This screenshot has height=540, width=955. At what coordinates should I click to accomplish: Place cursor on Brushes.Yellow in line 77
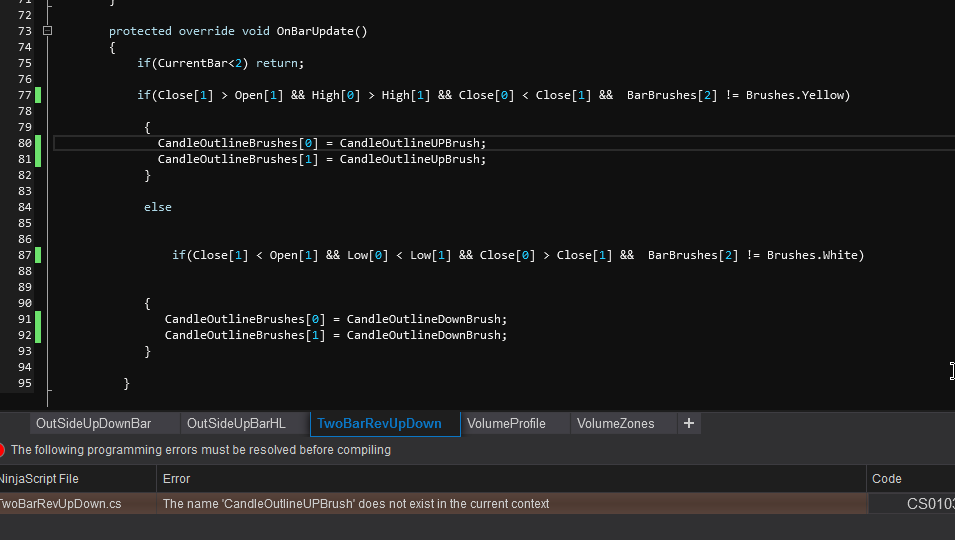pos(797,95)
